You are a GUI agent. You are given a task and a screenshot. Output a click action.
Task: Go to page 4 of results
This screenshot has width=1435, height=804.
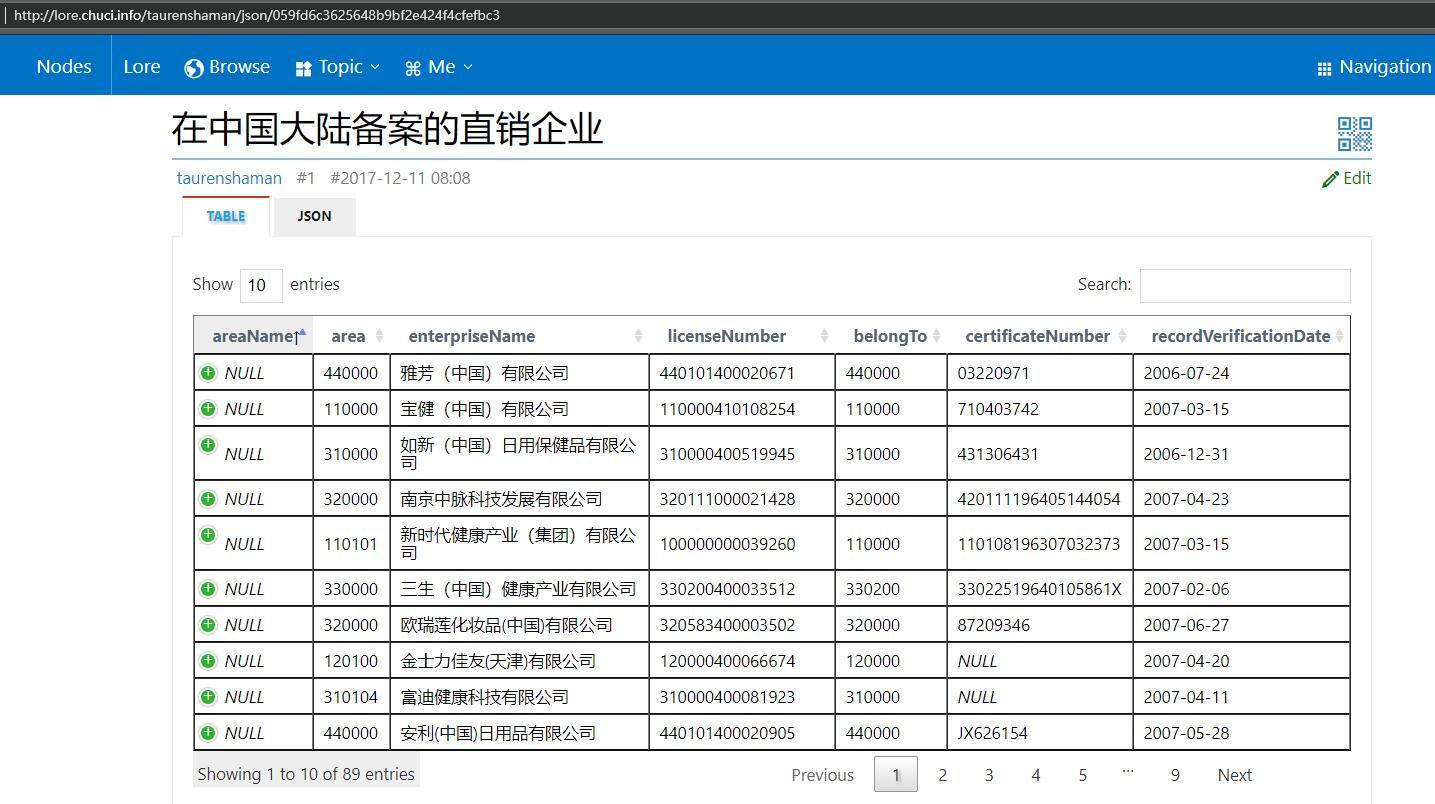click(x=1036, y=775)
